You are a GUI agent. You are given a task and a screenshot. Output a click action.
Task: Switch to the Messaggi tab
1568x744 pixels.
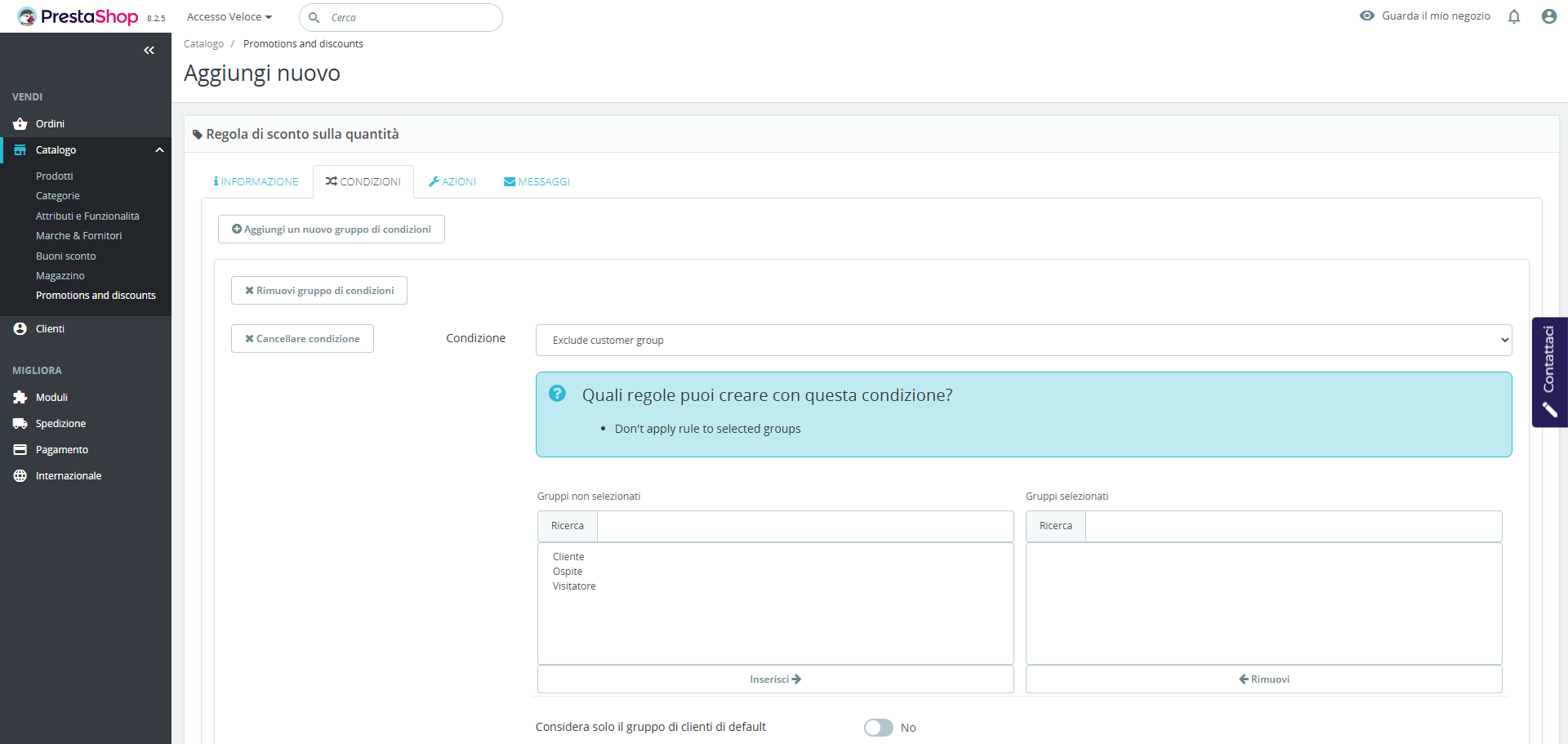pyautogui.click(x=537, y=182)
